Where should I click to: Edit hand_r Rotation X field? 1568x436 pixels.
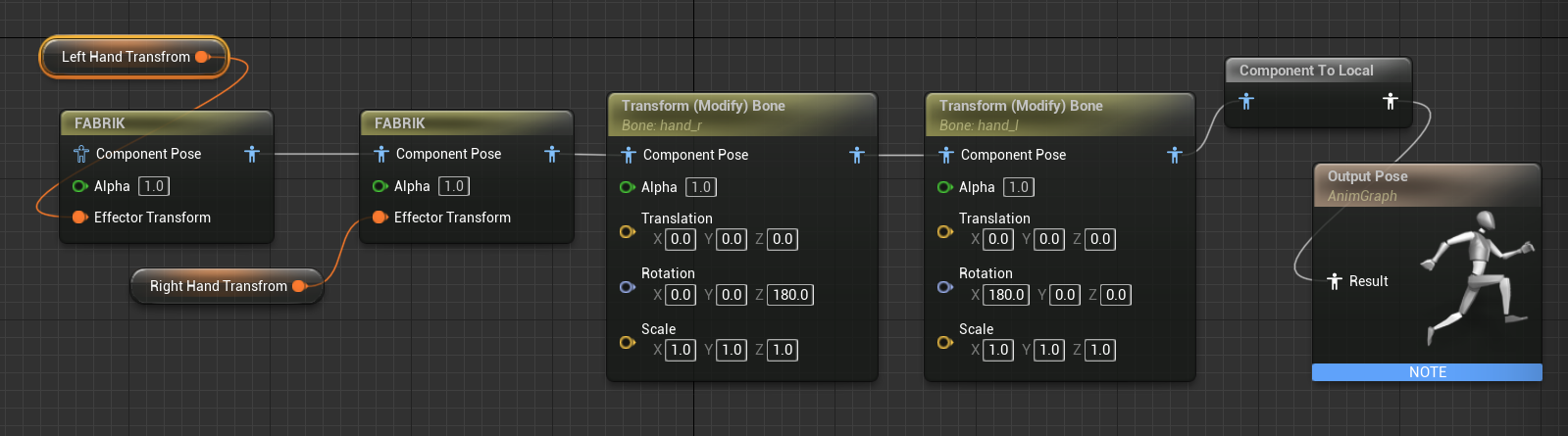pyautogui.click(x=681, y=295)
